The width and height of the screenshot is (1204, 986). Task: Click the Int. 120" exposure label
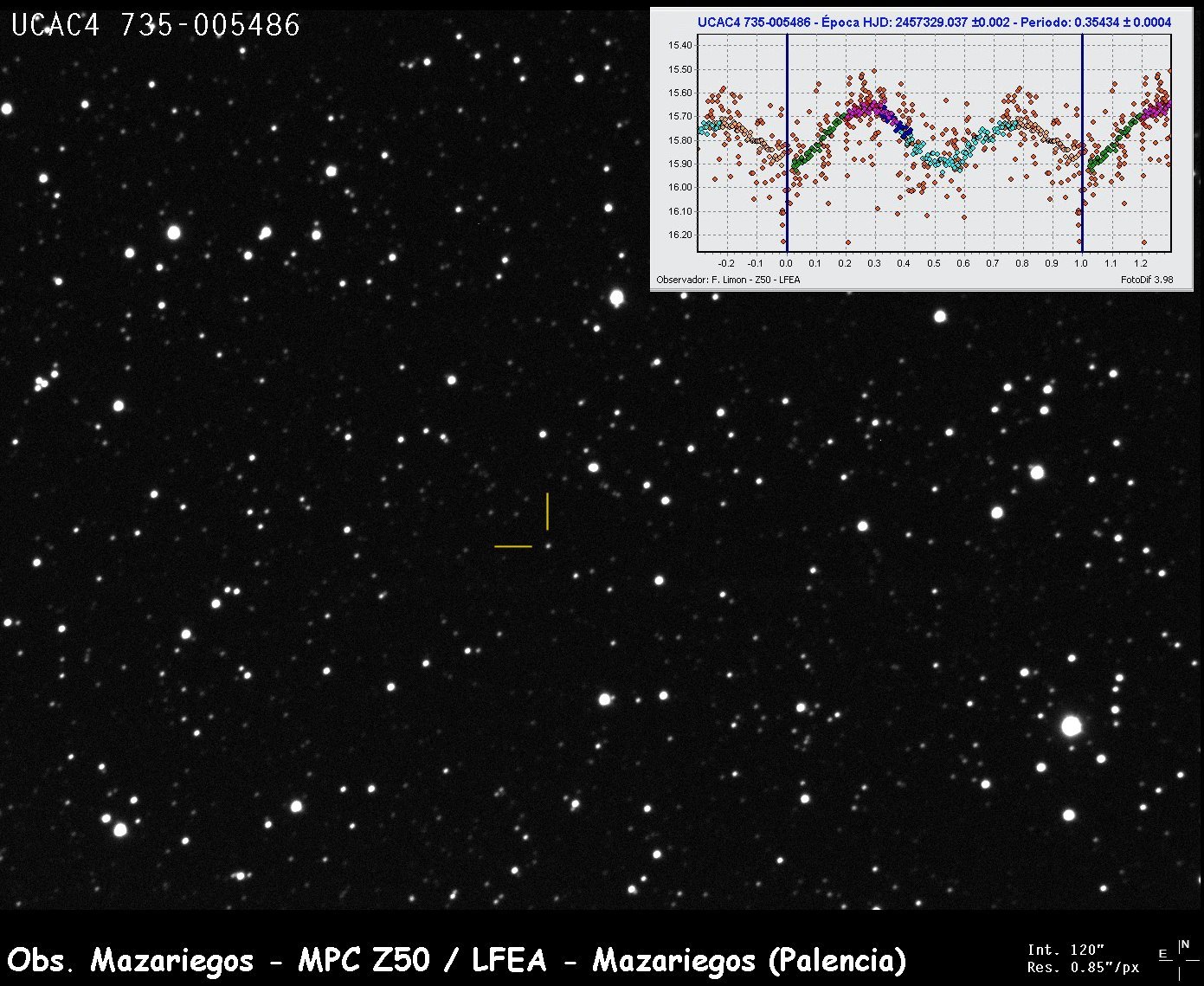coord(1066,951)
